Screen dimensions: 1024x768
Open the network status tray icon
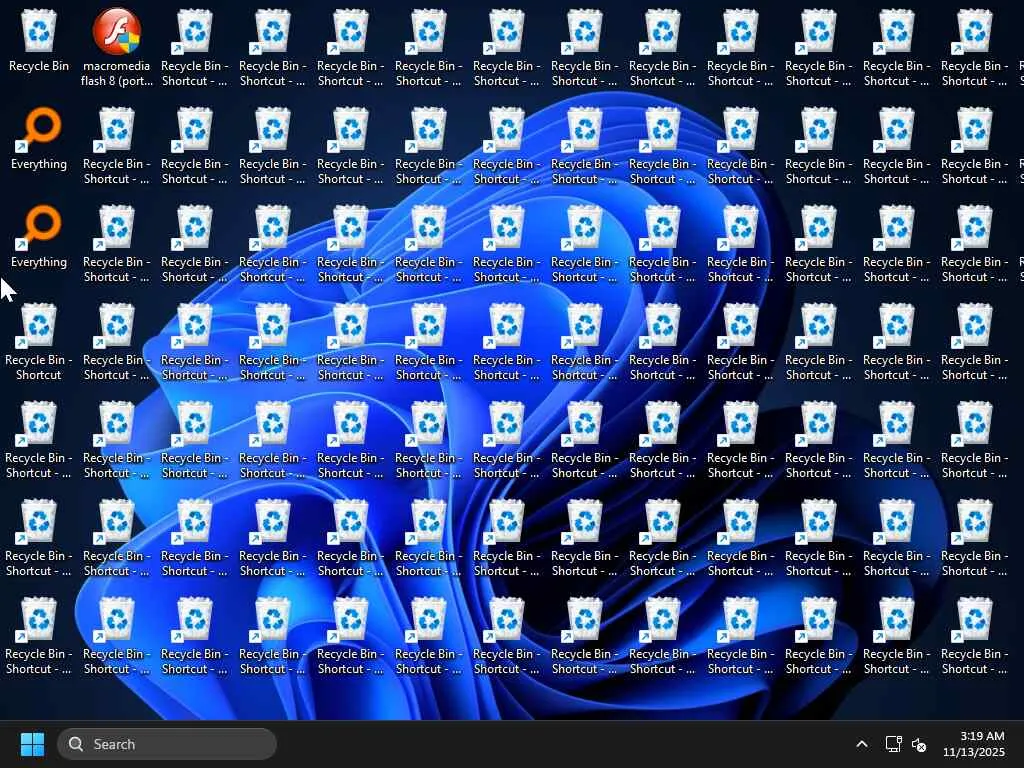(893, 744)
